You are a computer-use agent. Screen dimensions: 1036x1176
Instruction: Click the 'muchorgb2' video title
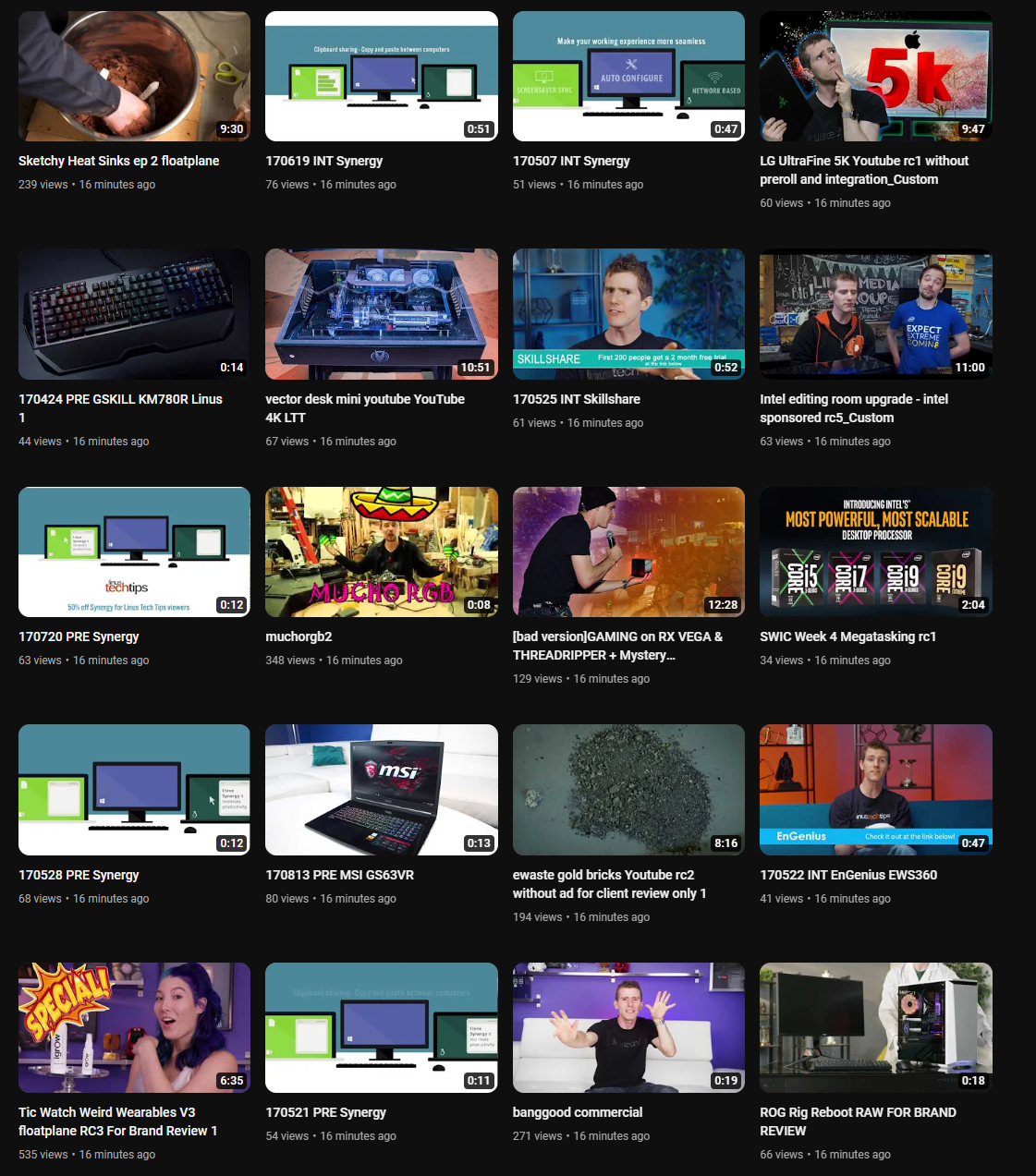299,636
